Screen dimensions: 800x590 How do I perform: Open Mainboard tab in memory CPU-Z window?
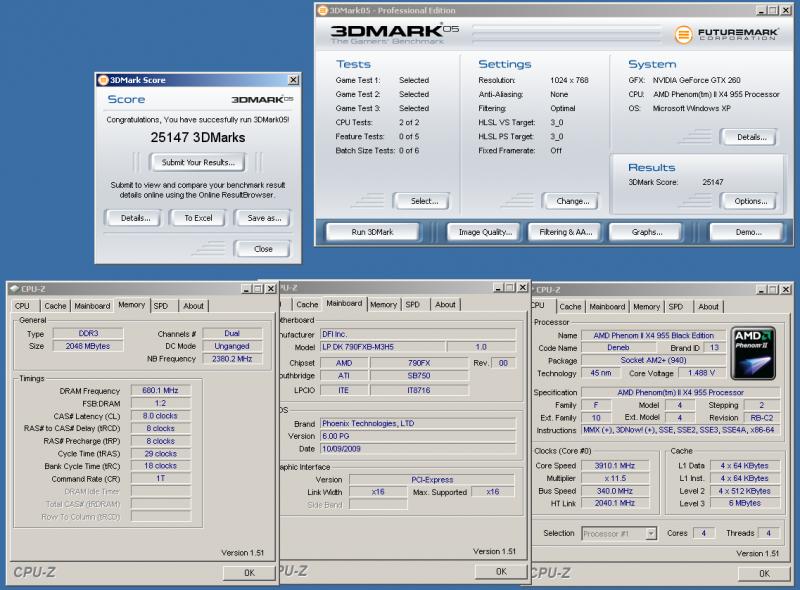click(x=92, y=306)
